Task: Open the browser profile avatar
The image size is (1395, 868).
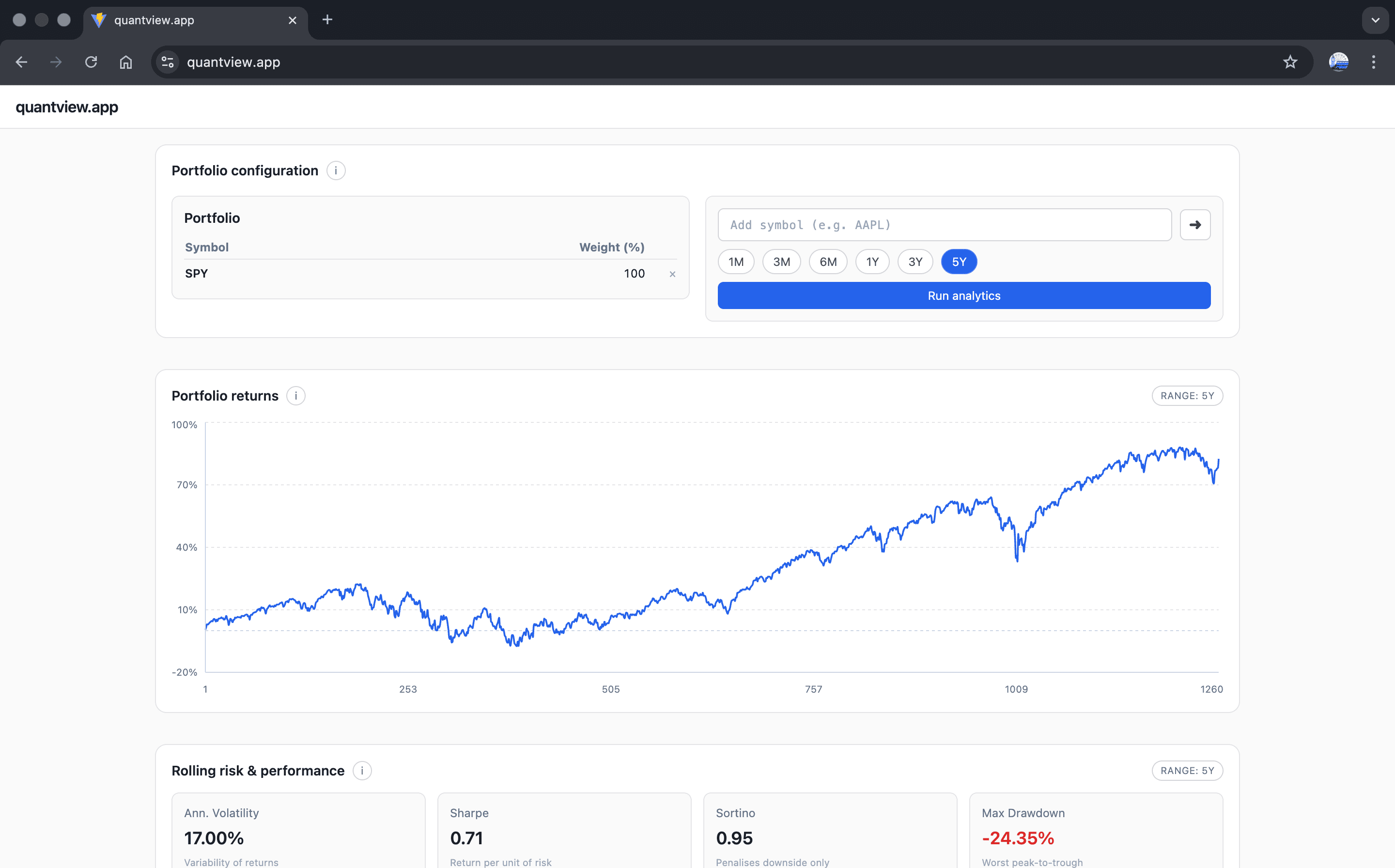Action: click(1338, 62)
